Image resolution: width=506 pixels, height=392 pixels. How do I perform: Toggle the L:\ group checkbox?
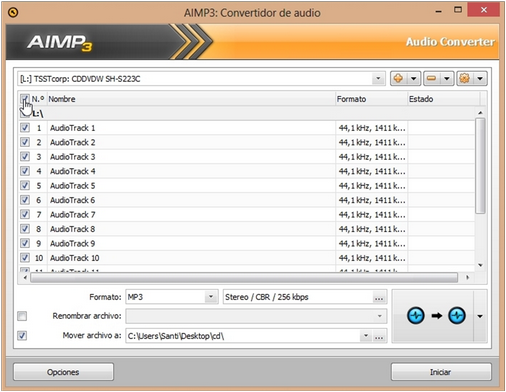click(x=25, y=113)
